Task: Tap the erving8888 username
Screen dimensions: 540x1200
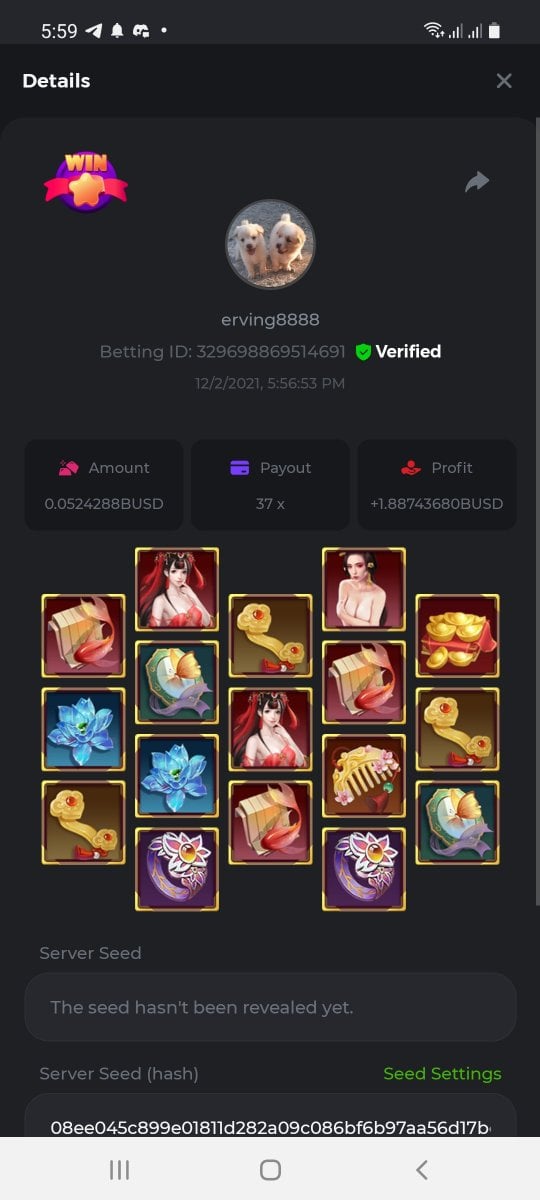Action: 270,320
